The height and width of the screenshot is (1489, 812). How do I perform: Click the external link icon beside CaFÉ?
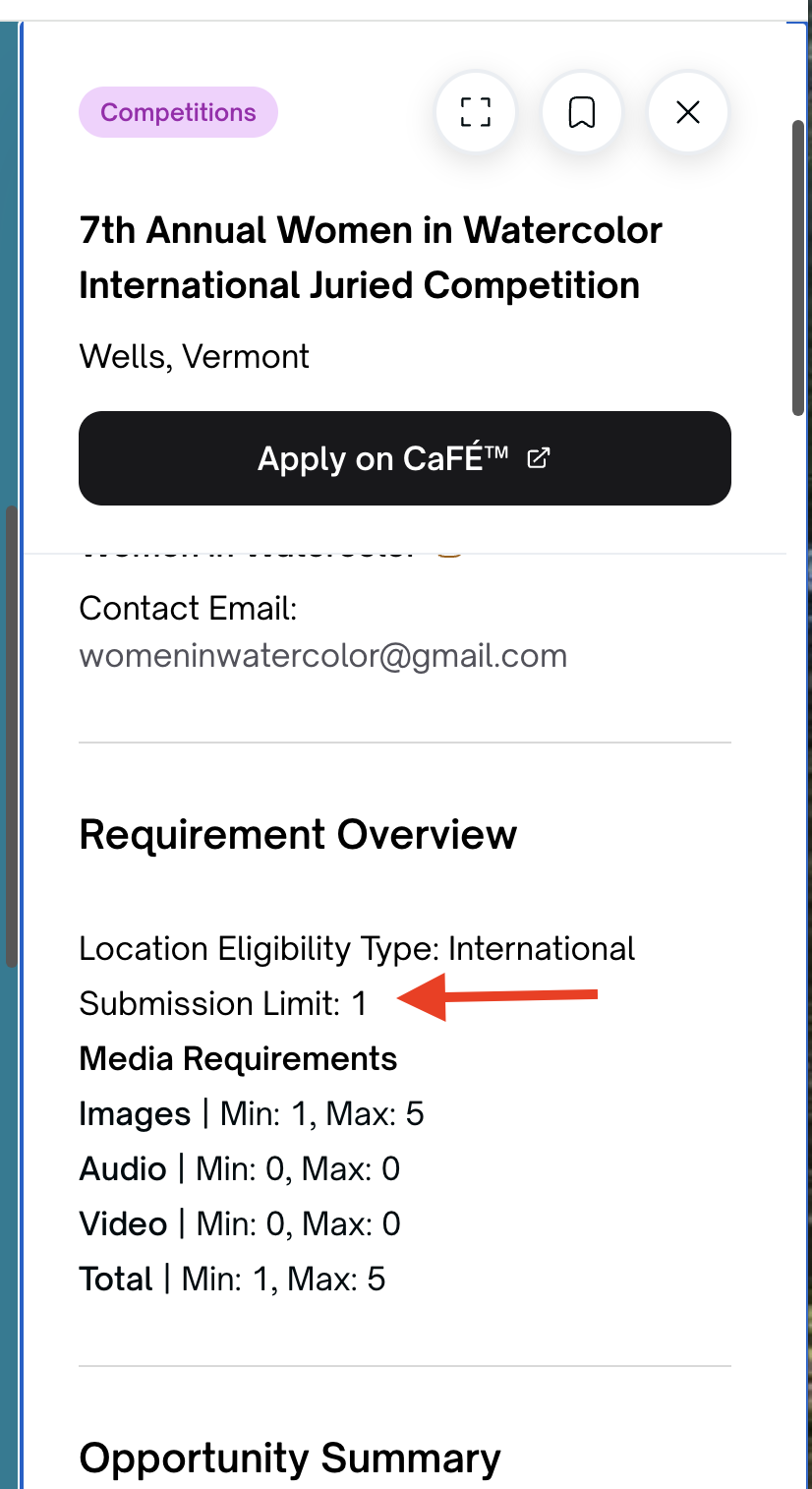click(538, 457)
